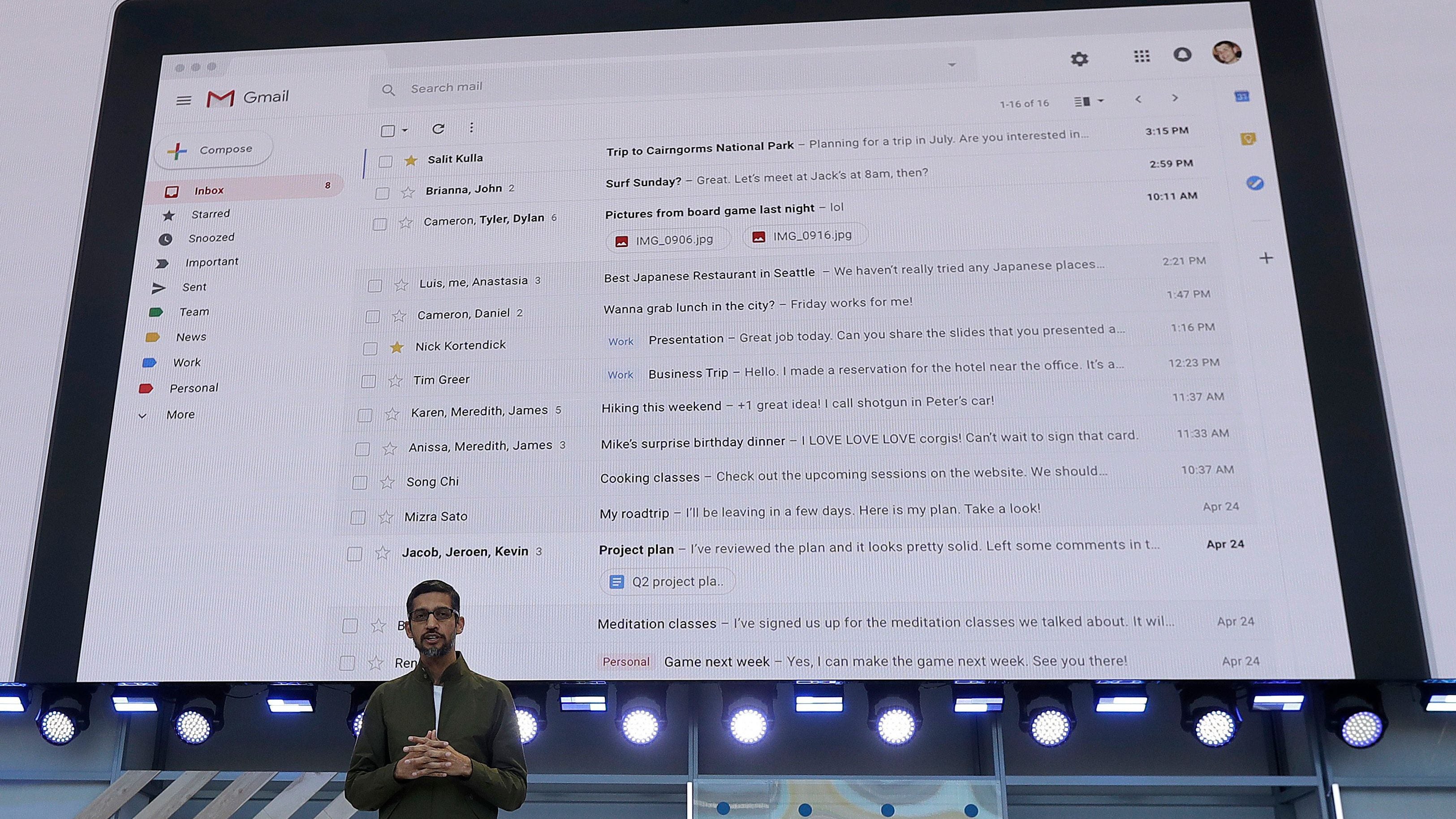This screenshot has height=819, width=1456.
Task: Click the Work tag on Presentation email
Action: click(620, 342)
